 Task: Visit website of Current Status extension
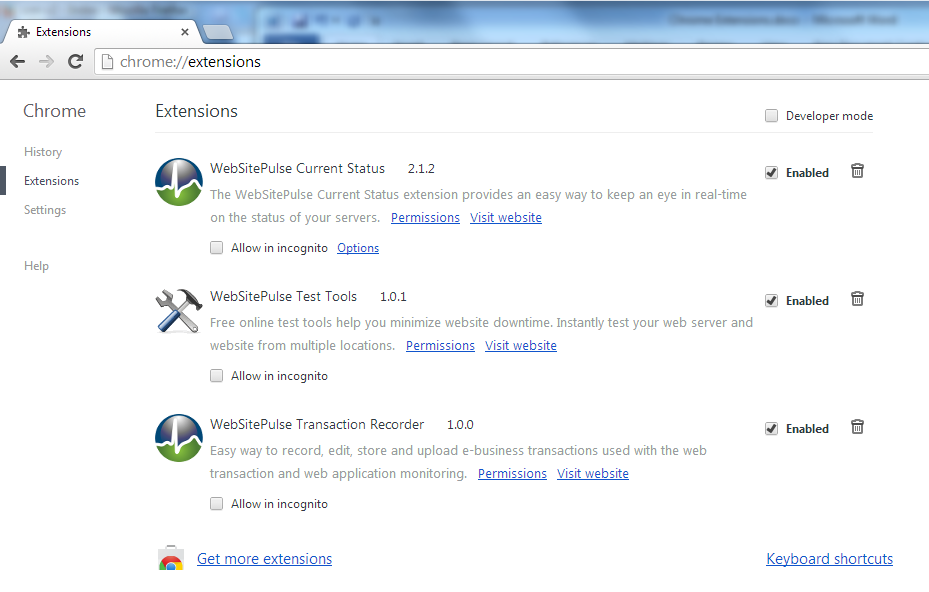click(x=506, y=217)
